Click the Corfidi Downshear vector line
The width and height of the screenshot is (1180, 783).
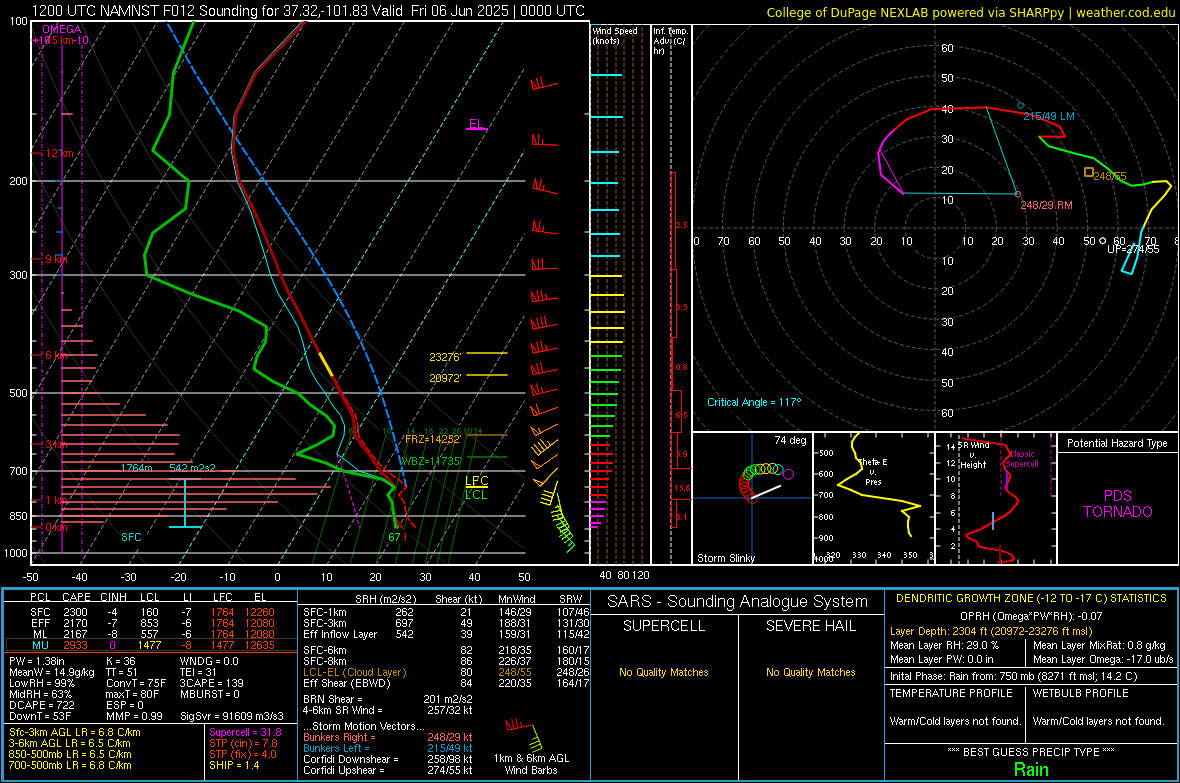pos(388,759)
